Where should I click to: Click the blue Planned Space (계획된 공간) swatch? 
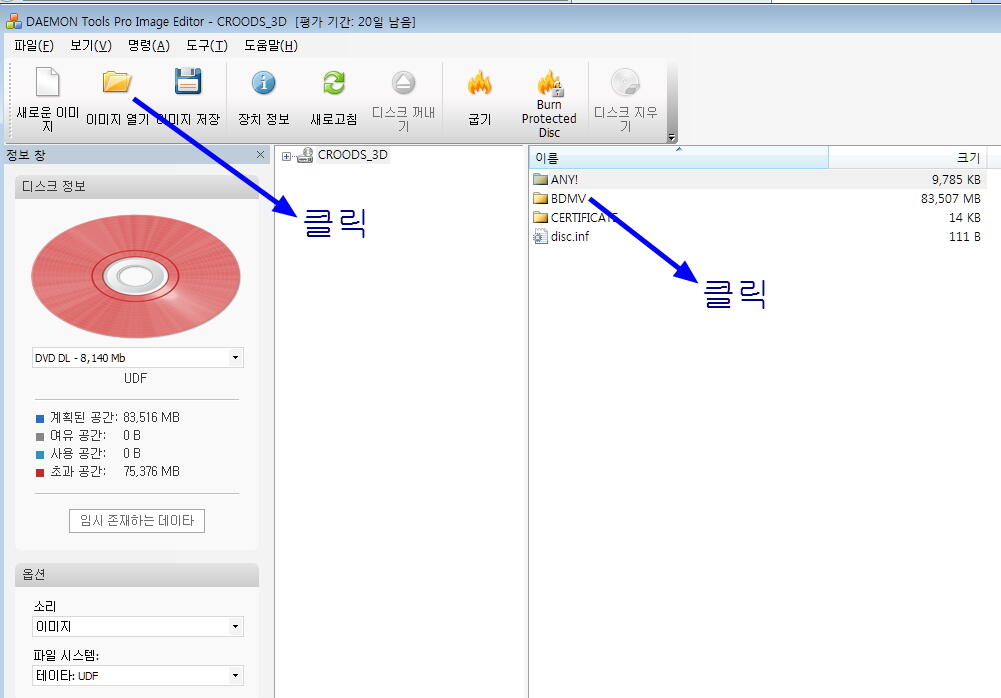point(40,419)
